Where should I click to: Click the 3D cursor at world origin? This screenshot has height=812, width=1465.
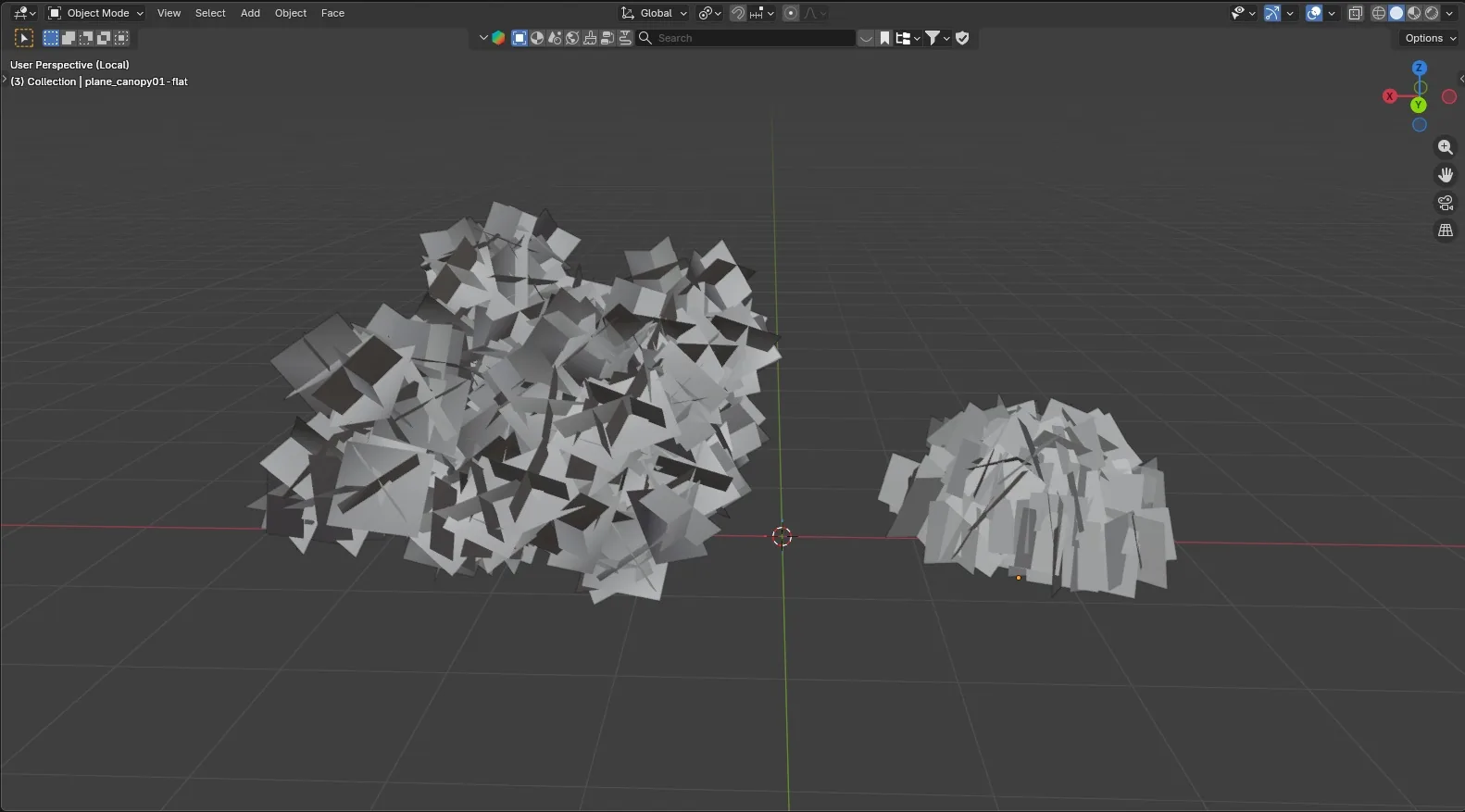(x=783, y=537)
